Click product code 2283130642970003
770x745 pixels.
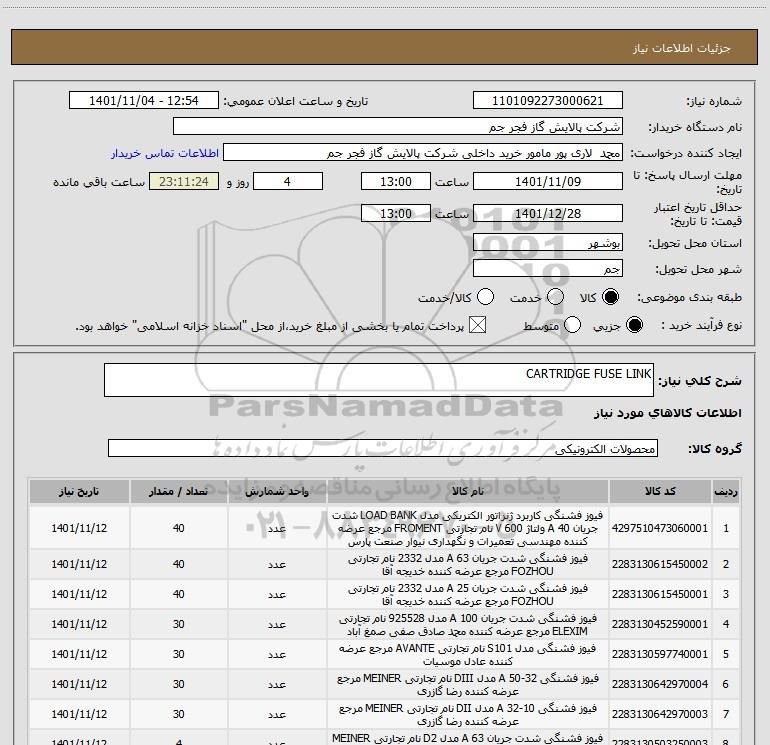click(x=660, y=714)
